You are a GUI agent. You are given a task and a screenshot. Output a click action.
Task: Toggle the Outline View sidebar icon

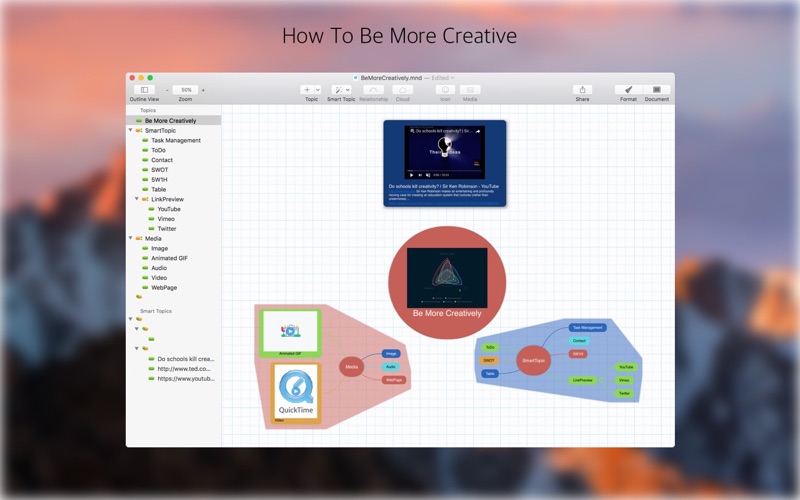click(x=144, y=90)
